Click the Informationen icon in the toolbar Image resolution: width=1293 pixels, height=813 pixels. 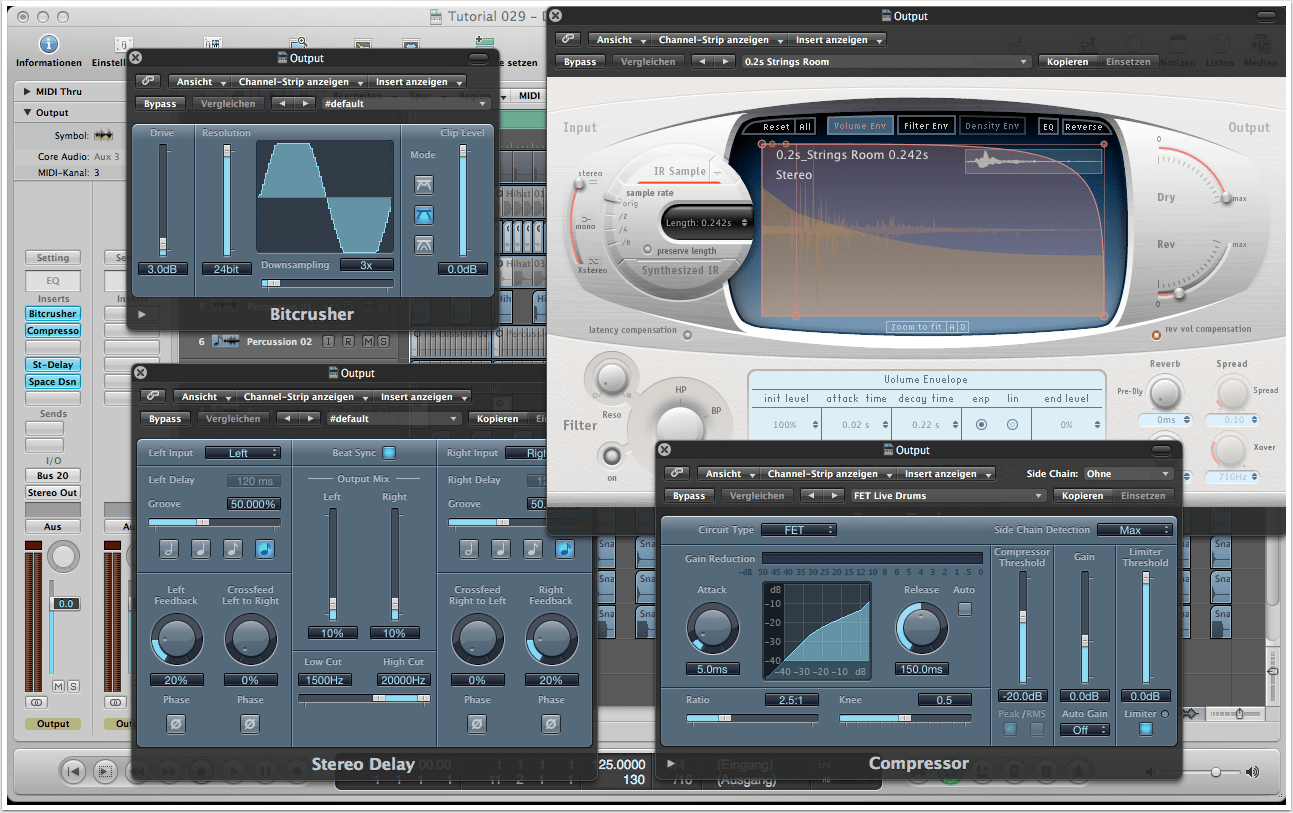click(48, 45)
